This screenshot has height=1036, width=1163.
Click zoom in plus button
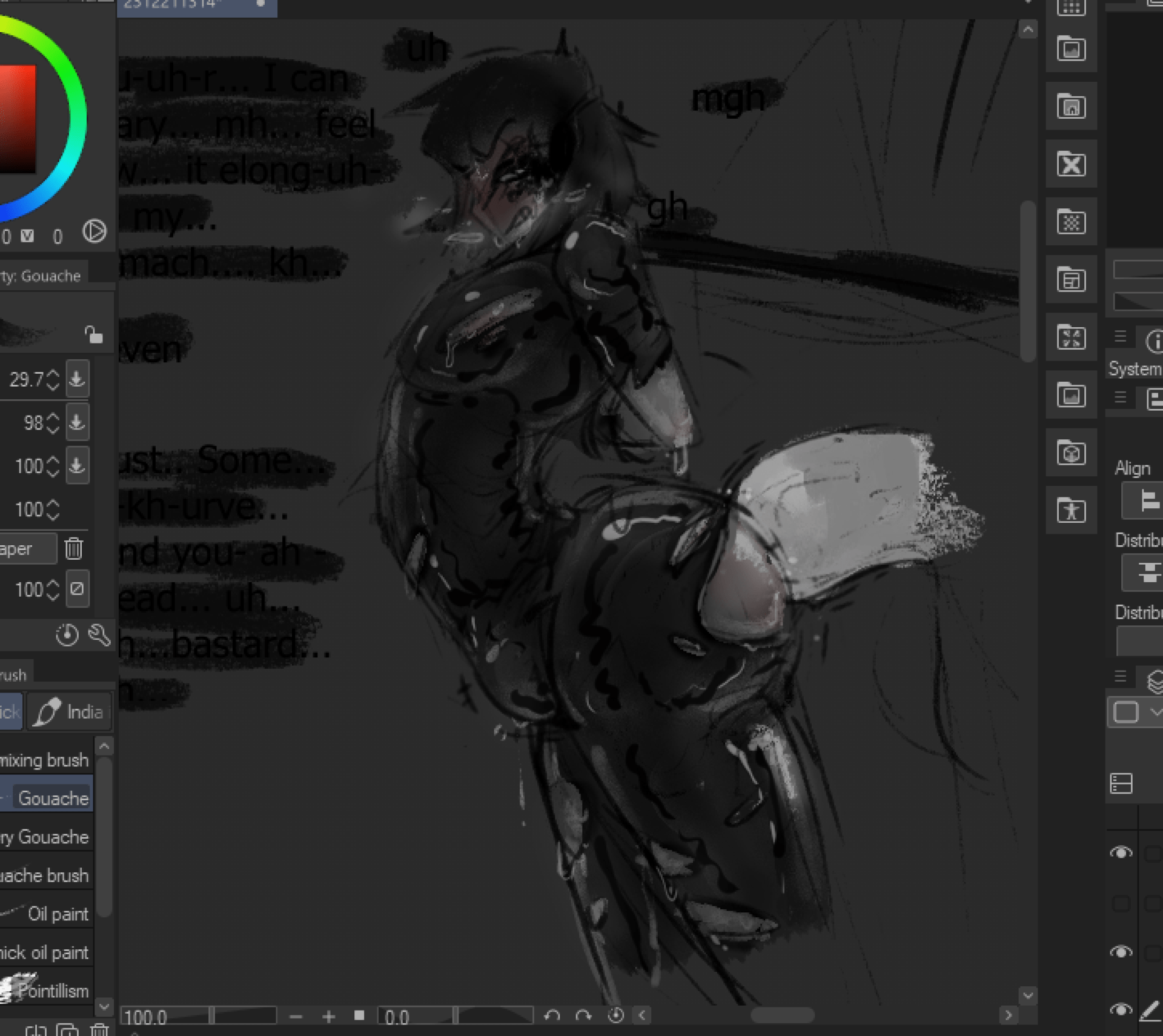coord(328,1017)
